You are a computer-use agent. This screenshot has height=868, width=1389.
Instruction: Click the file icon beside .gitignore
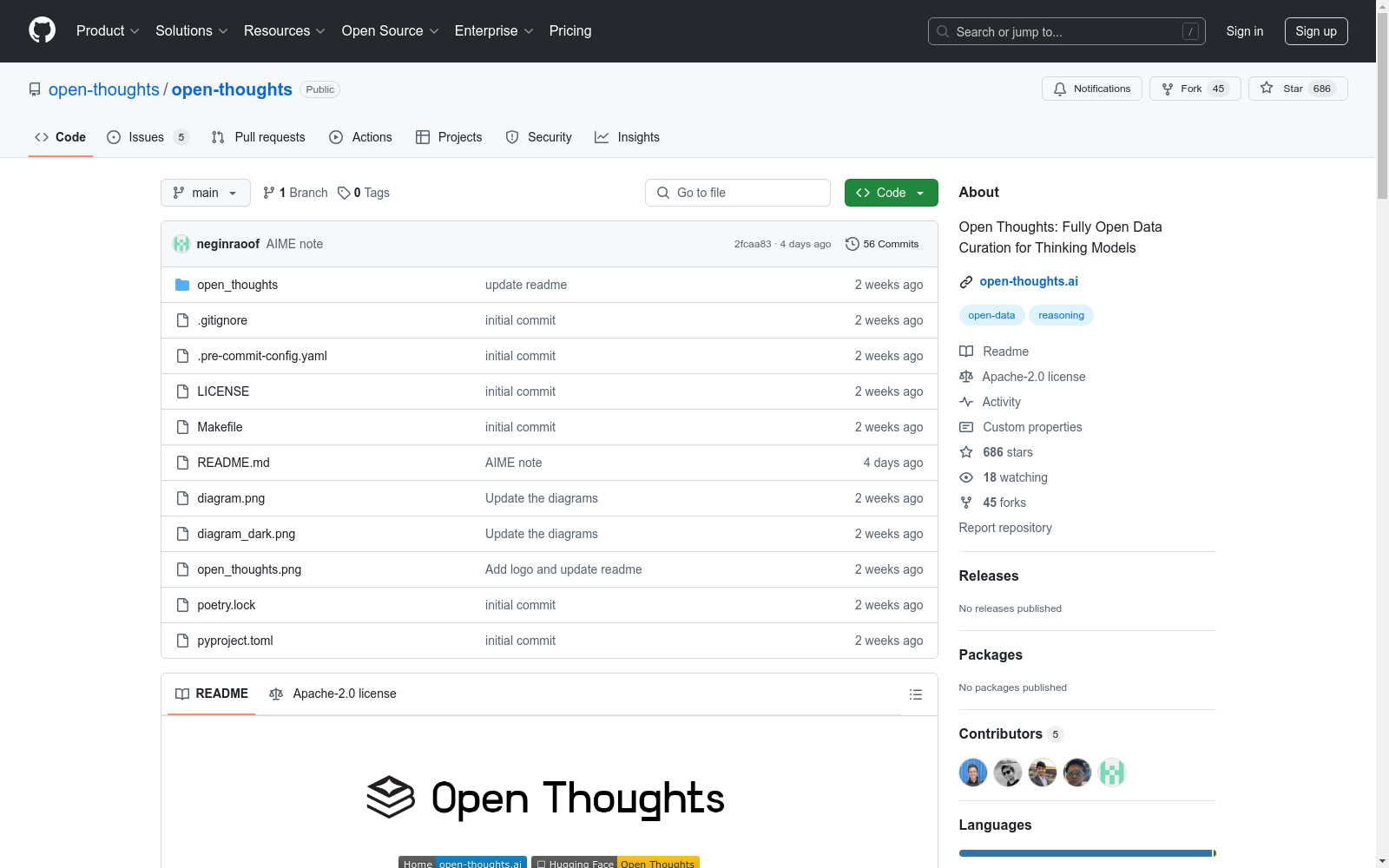coord(182,320)
